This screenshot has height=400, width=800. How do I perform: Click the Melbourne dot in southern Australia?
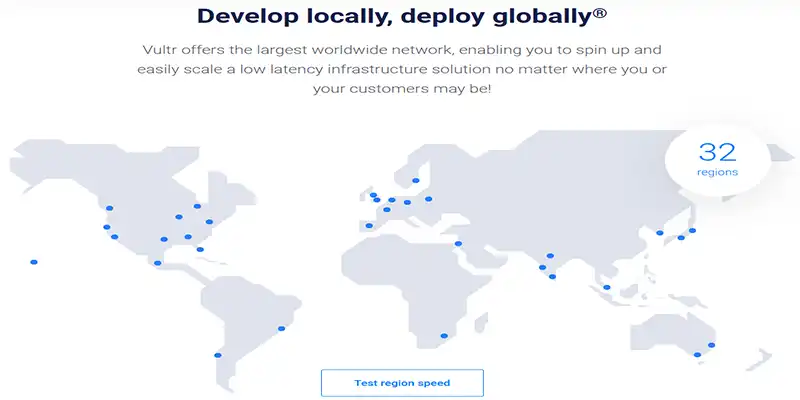coord(698,355)
